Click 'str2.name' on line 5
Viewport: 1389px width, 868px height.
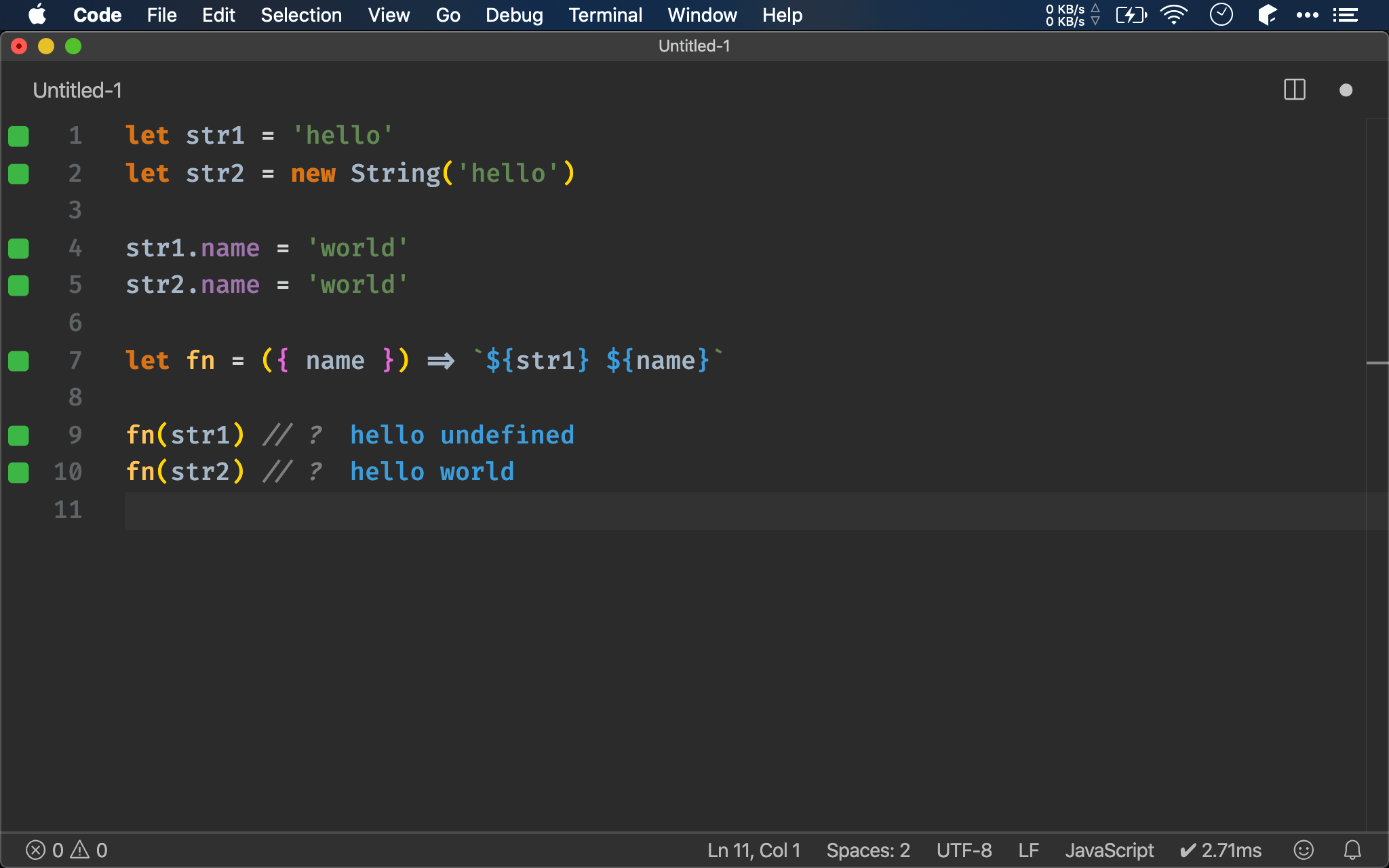[x=193, y=285]
